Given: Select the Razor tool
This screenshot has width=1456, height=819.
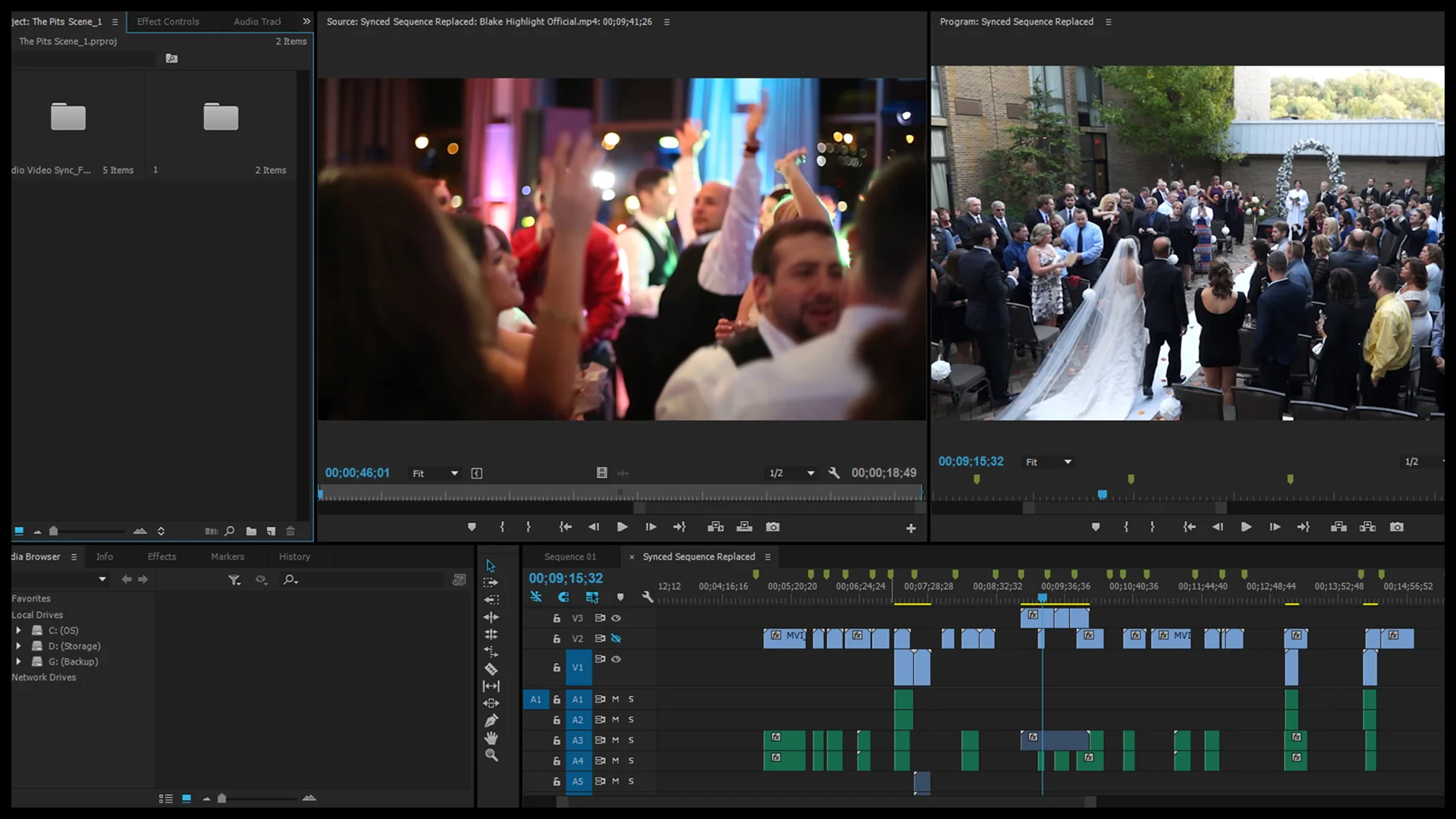Looking at the screenshot, I should (x=491, y=669).
